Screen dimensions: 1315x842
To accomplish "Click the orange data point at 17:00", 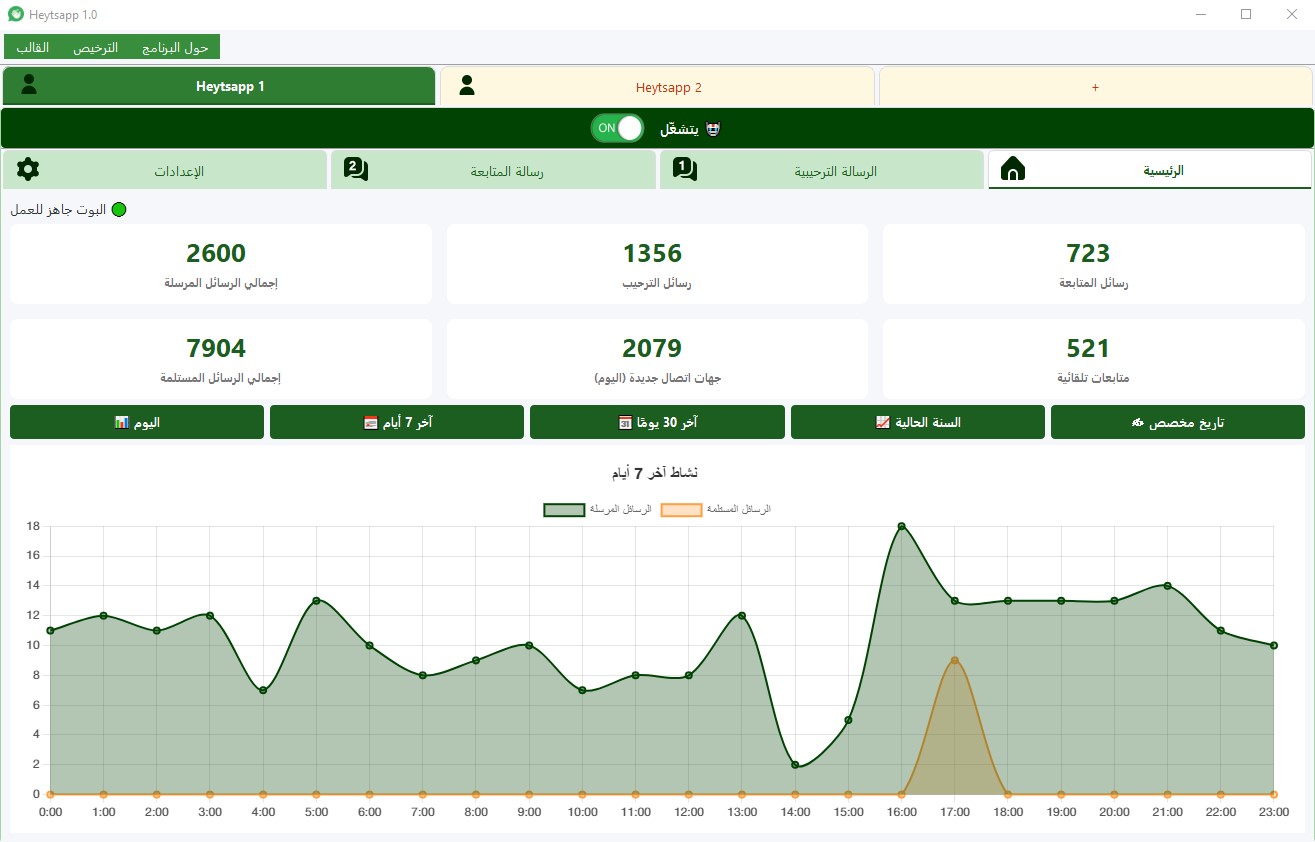I will coord(955,660).
